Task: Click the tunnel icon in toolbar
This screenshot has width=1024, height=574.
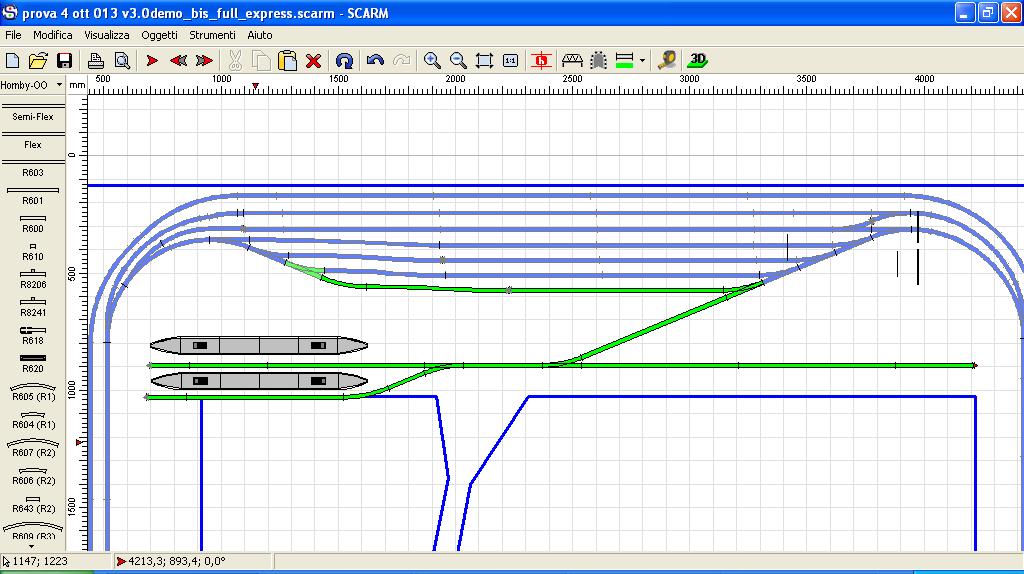Action: pos(598,61)
